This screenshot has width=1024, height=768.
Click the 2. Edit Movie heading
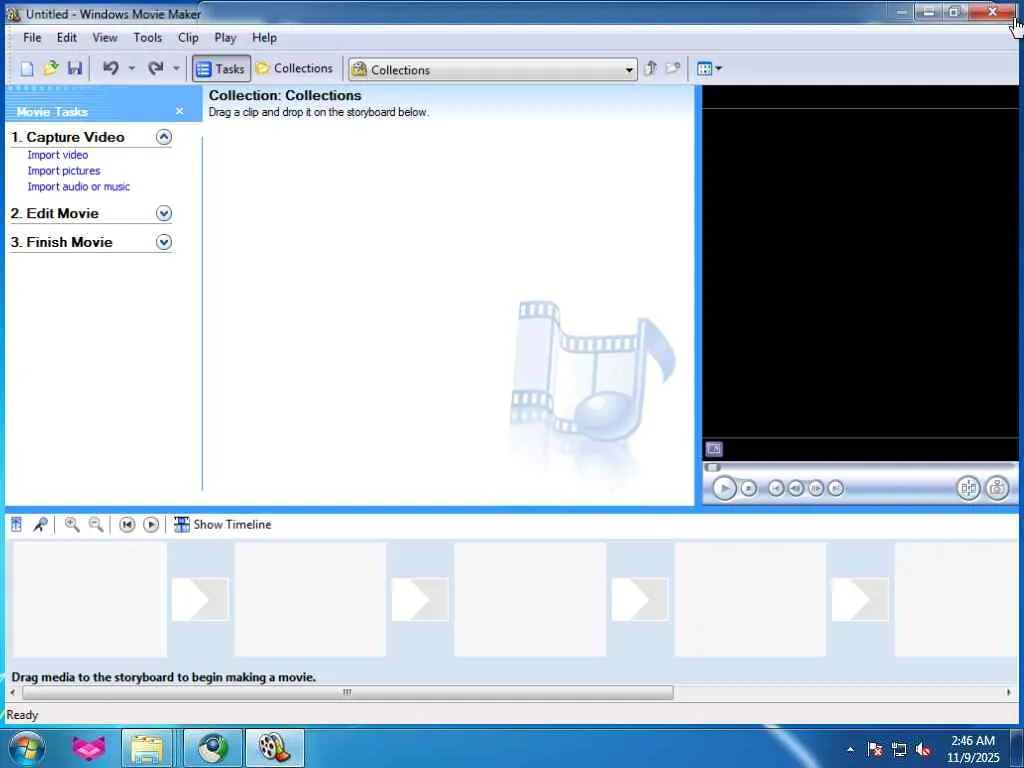[55, 214]
